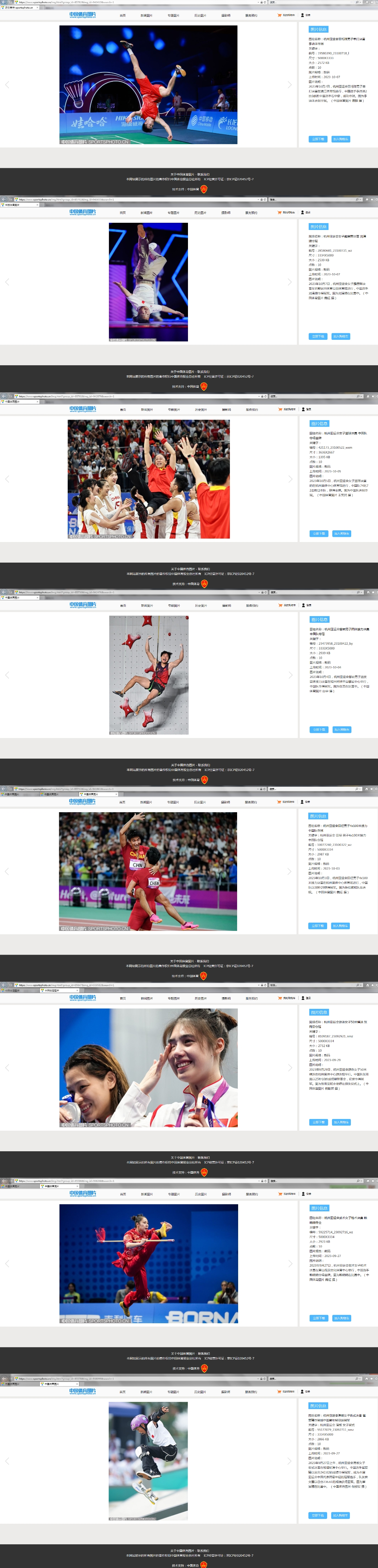Click 加入购物车 button beside skateboarder photo
Image resolution: width=378 pixels, height=1568 pixels.
[341, 1515]
